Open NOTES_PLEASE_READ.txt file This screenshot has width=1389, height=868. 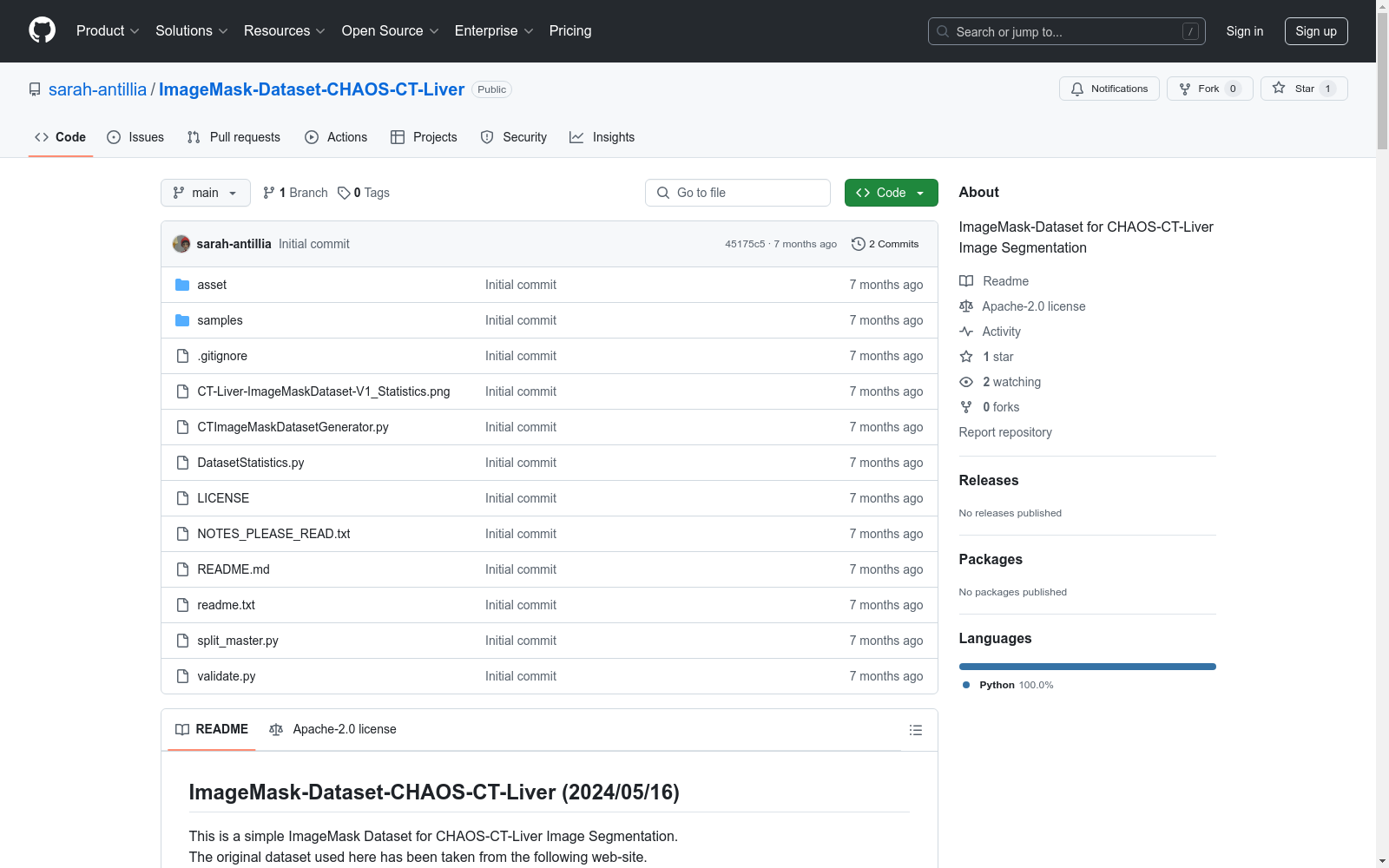[273, 534]
